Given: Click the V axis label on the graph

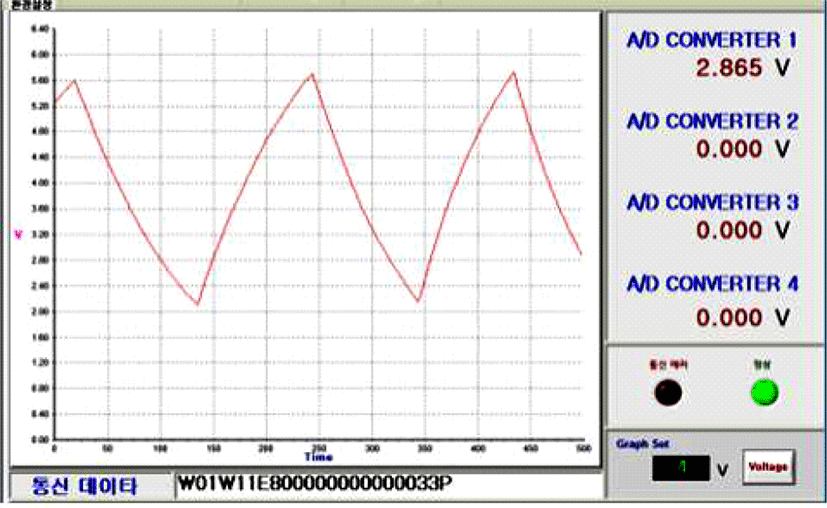Looking at the screenshot, I should (x=18, y=234).
